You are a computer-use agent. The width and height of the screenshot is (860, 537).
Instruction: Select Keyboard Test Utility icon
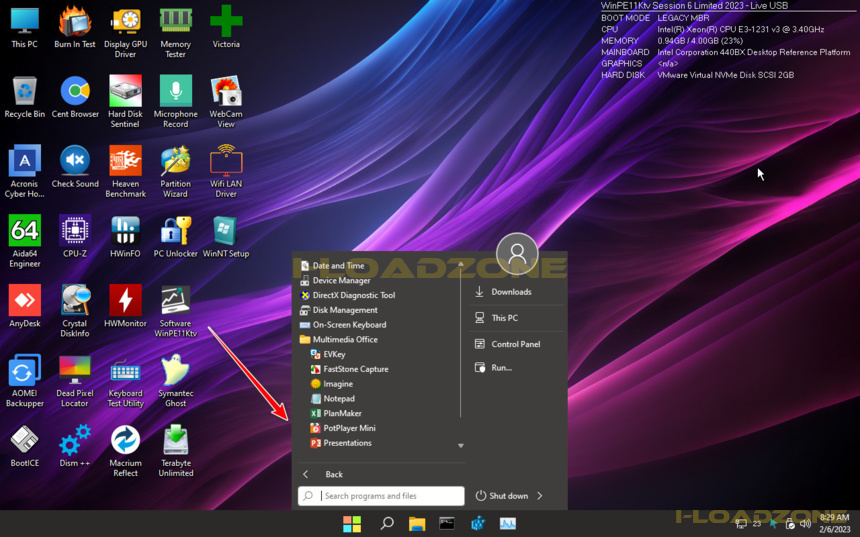(x=125, y=381)
